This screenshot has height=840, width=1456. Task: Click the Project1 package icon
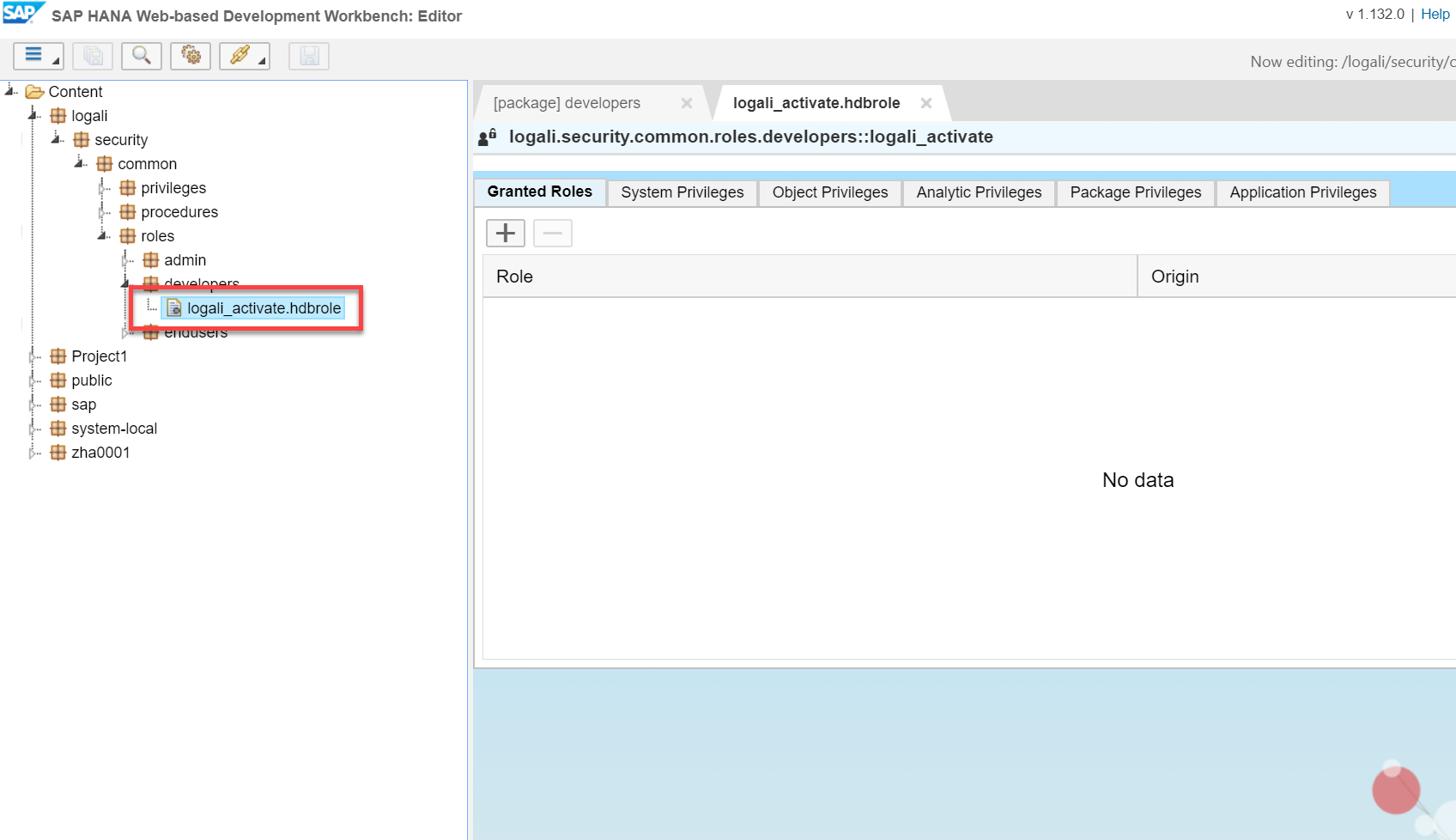click(58, 356)
